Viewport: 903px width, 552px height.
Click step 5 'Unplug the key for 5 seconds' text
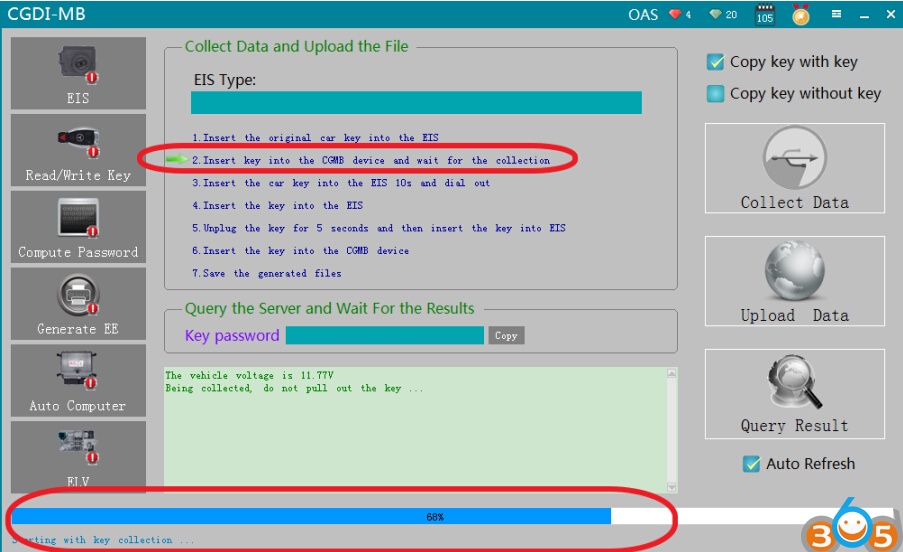click(x=379, y=228)
